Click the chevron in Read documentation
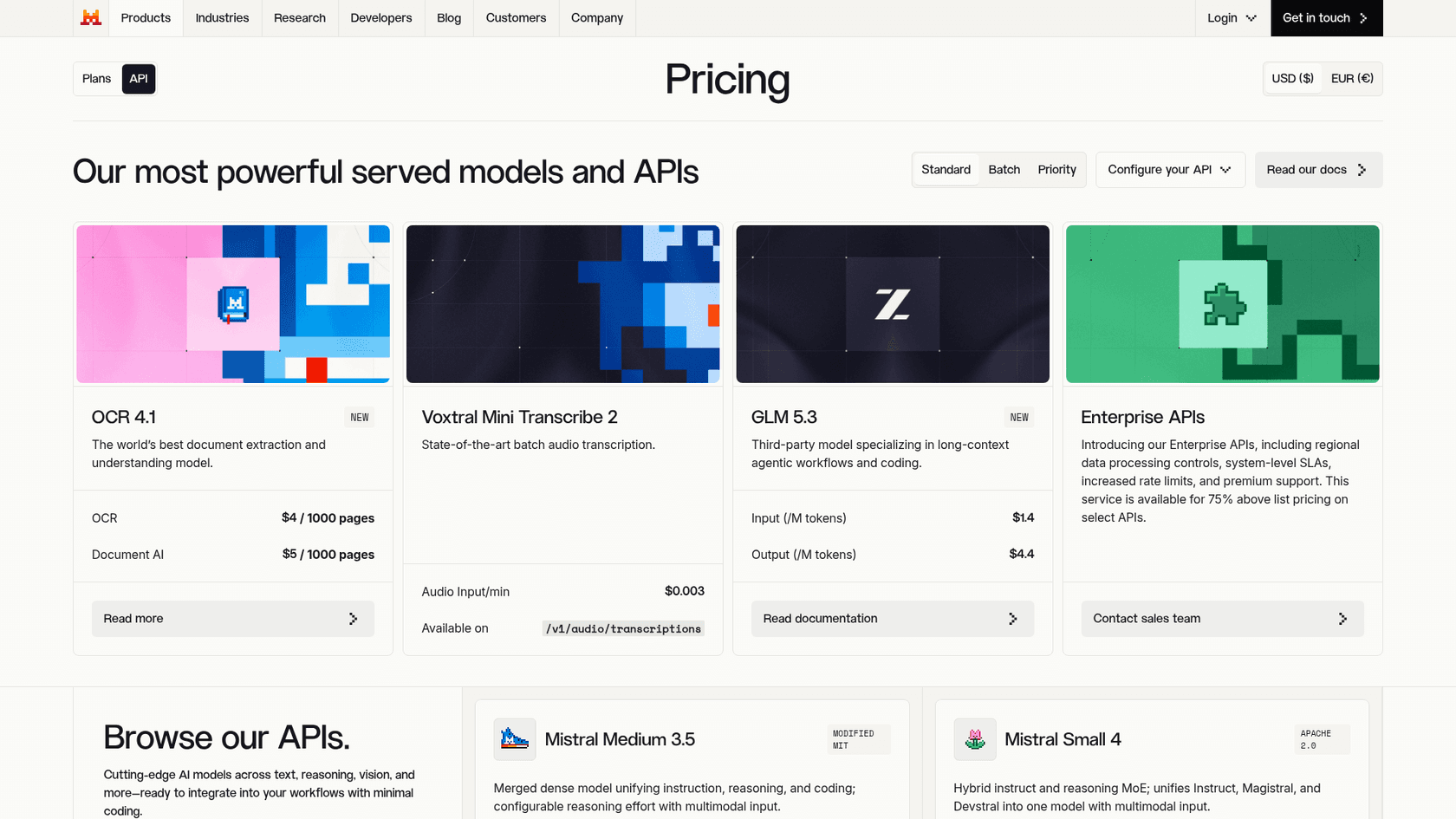This screenshot has width=1456, height=819. pyautogui.click(x=1012, y=619)
